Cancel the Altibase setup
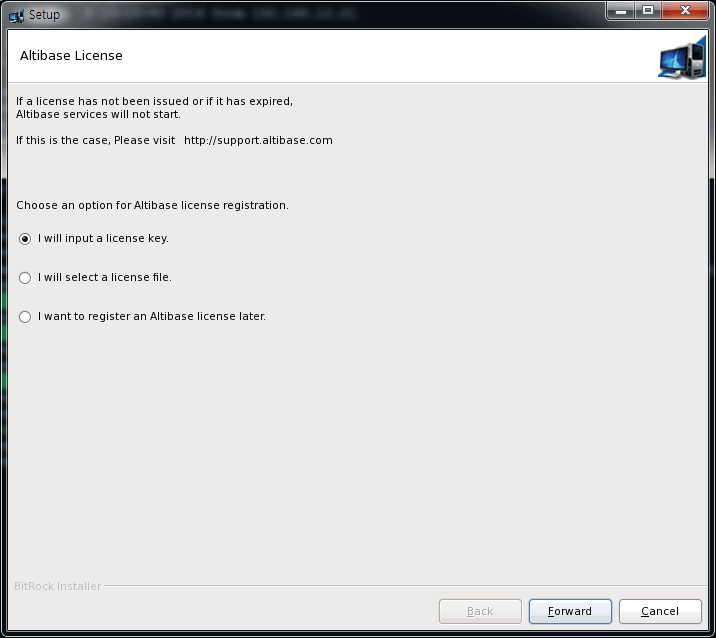The height and width of the screenshot is (638, 716). coord(660,611)
